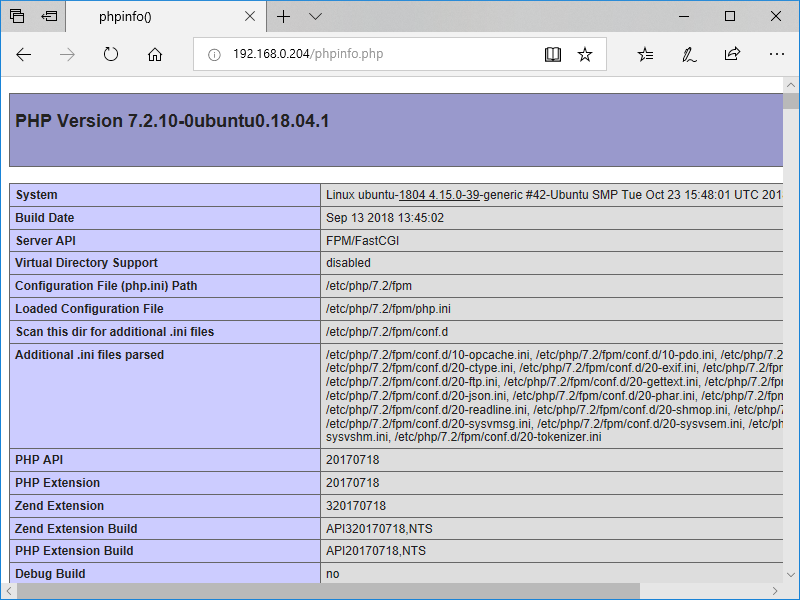
Task: Go forward to the next page
Action: click(67, 54)
